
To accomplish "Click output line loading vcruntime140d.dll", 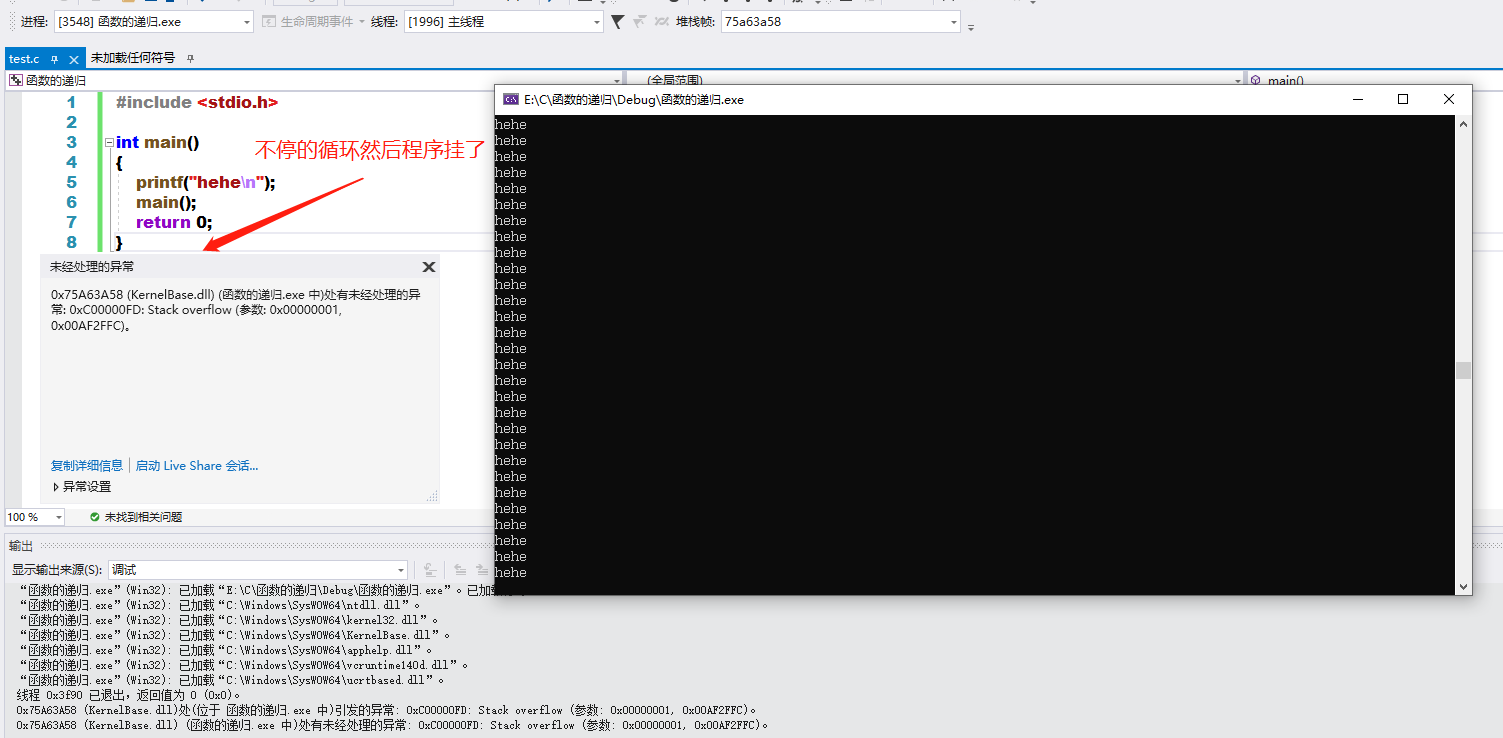I will coord(244,665).
